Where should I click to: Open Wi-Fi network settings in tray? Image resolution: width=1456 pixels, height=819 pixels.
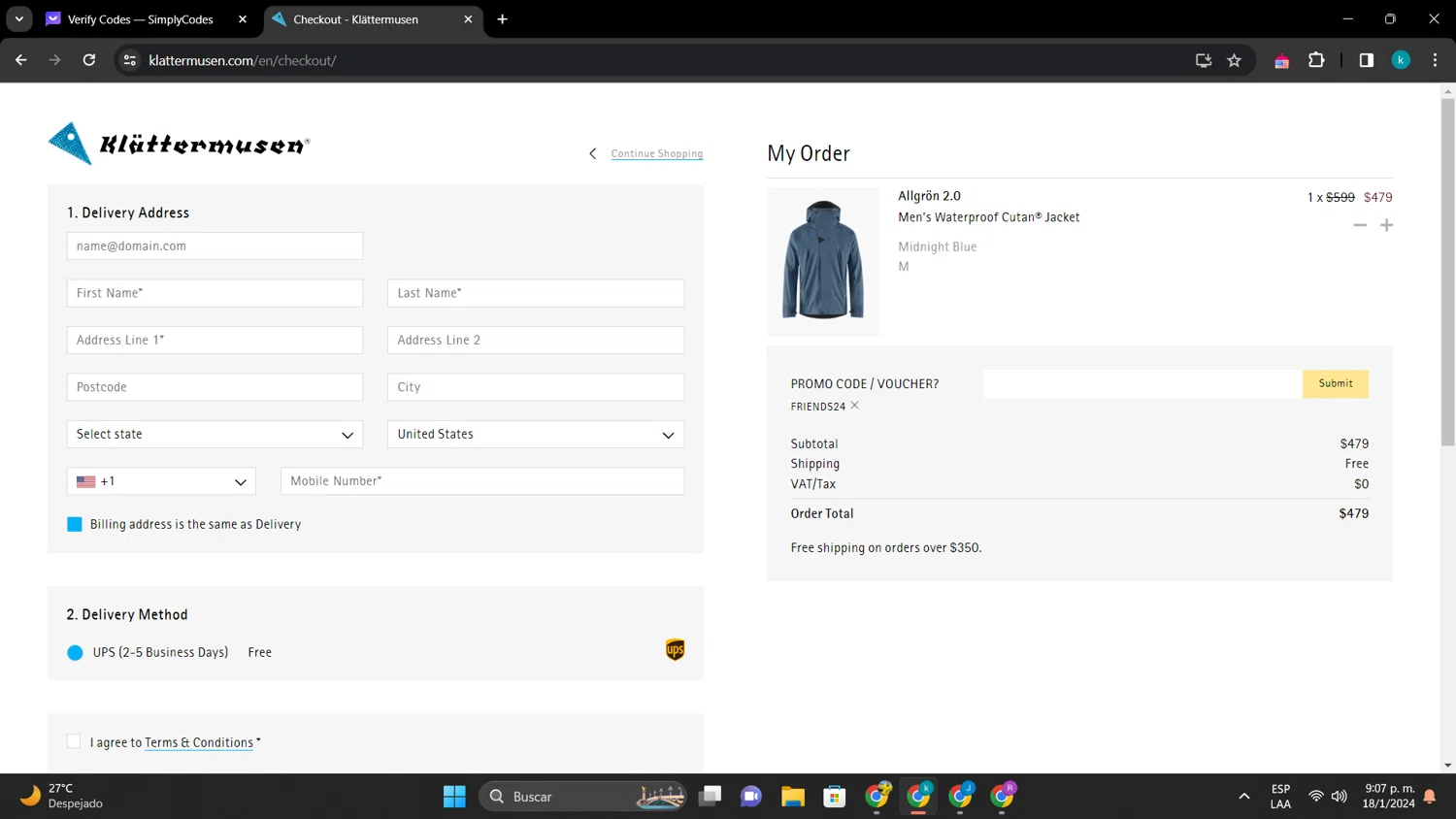1315,797
